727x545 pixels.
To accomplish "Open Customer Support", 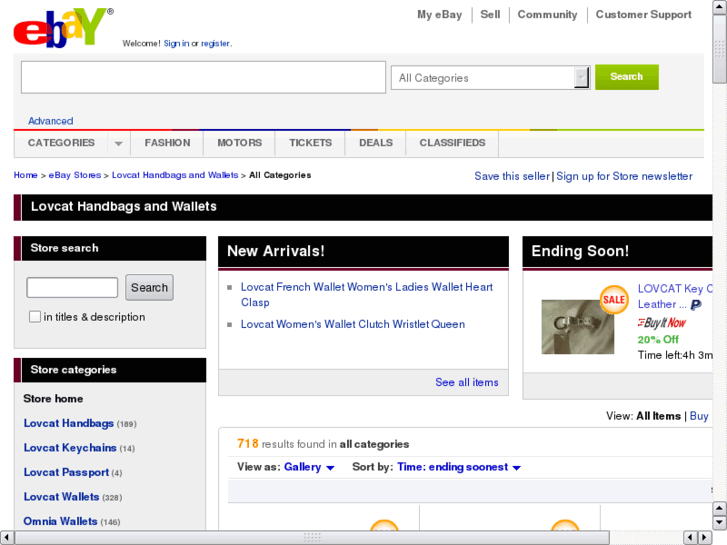I will [644, 15].
